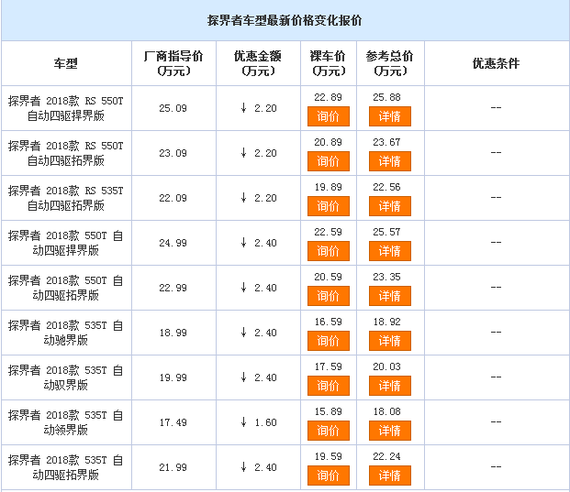
Task: Click 详情 button under total price 25.88
Action: pos(390,116)
